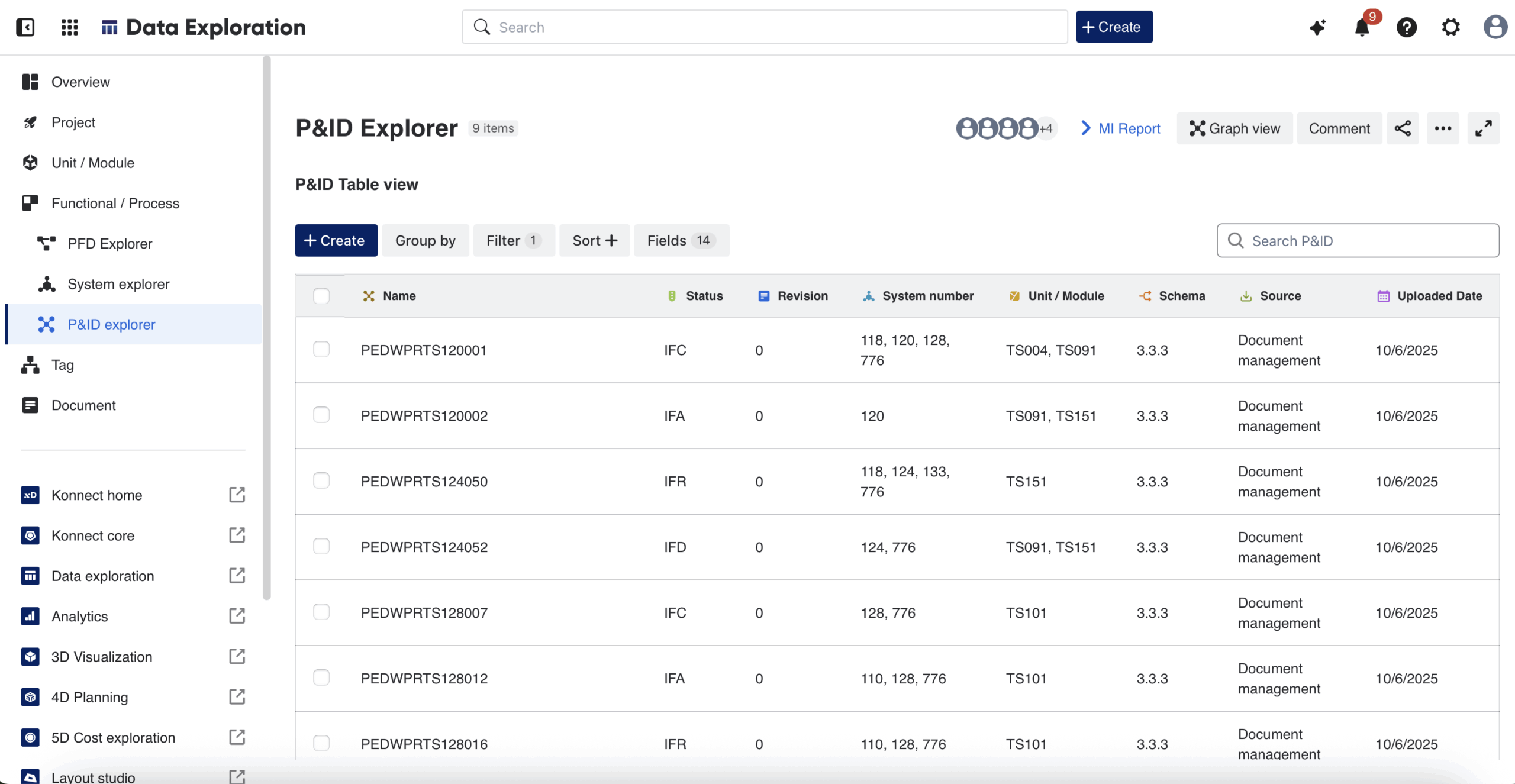Screen dimensions: 1515x784
Task: Open the Group by options
Action: 425,240
